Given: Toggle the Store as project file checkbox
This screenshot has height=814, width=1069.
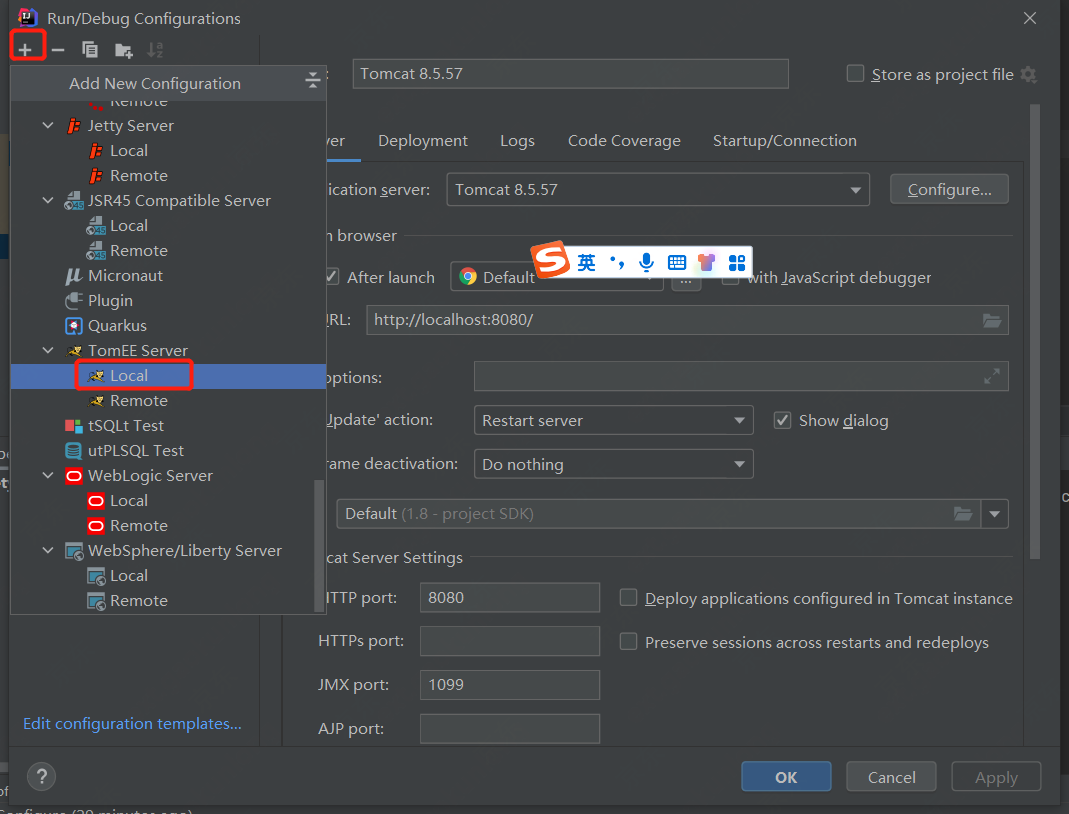Looking at the screenshot, I should coord(855,74).
